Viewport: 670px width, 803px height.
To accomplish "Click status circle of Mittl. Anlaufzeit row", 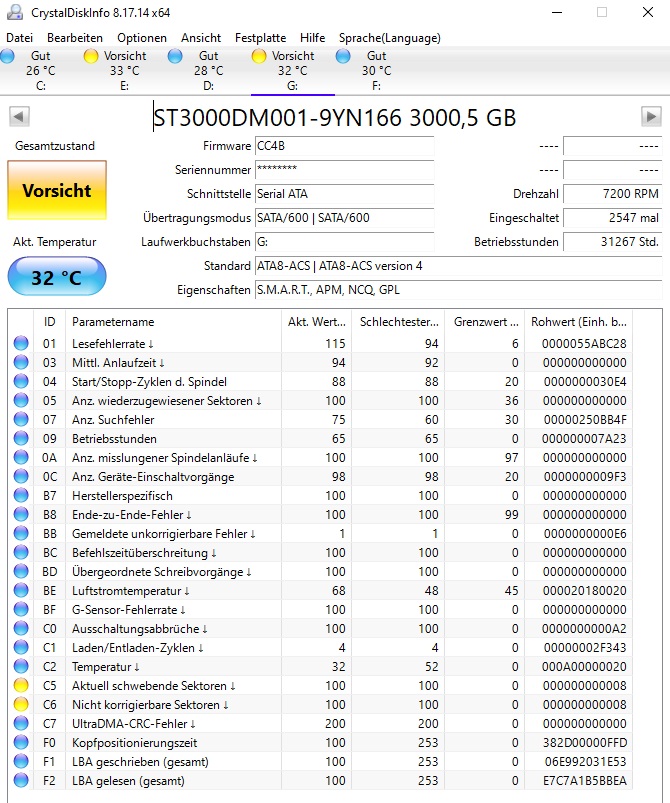I will [x=21, y=362].
